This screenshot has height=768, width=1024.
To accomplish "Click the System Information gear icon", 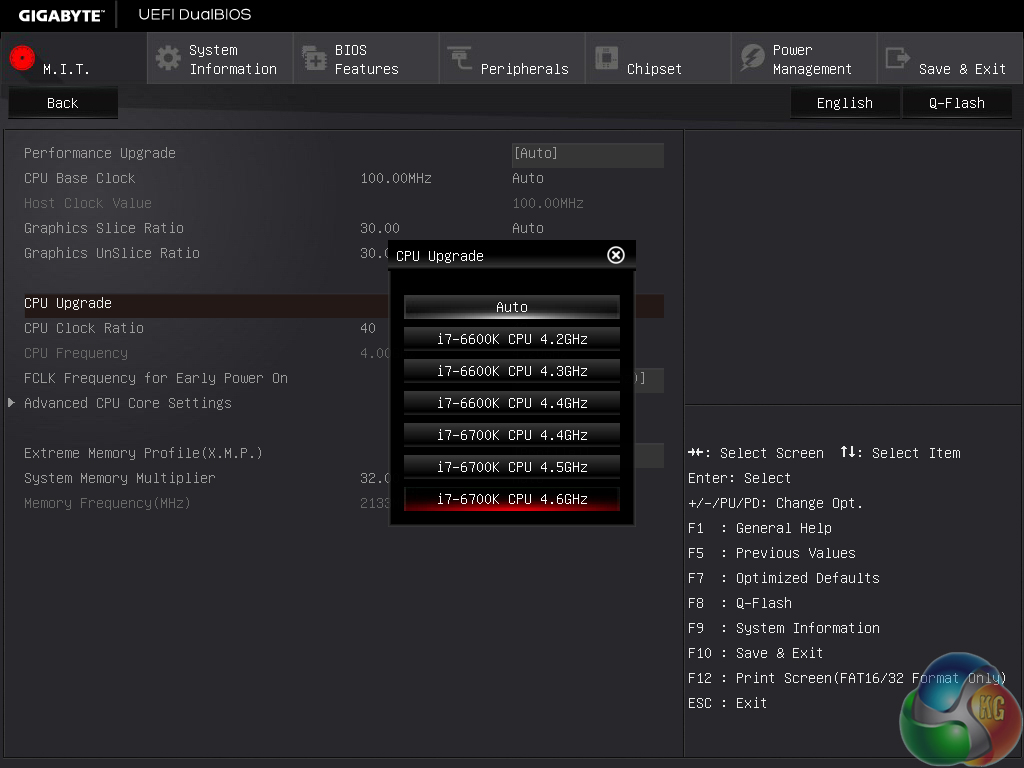I will tap(168, 58).
